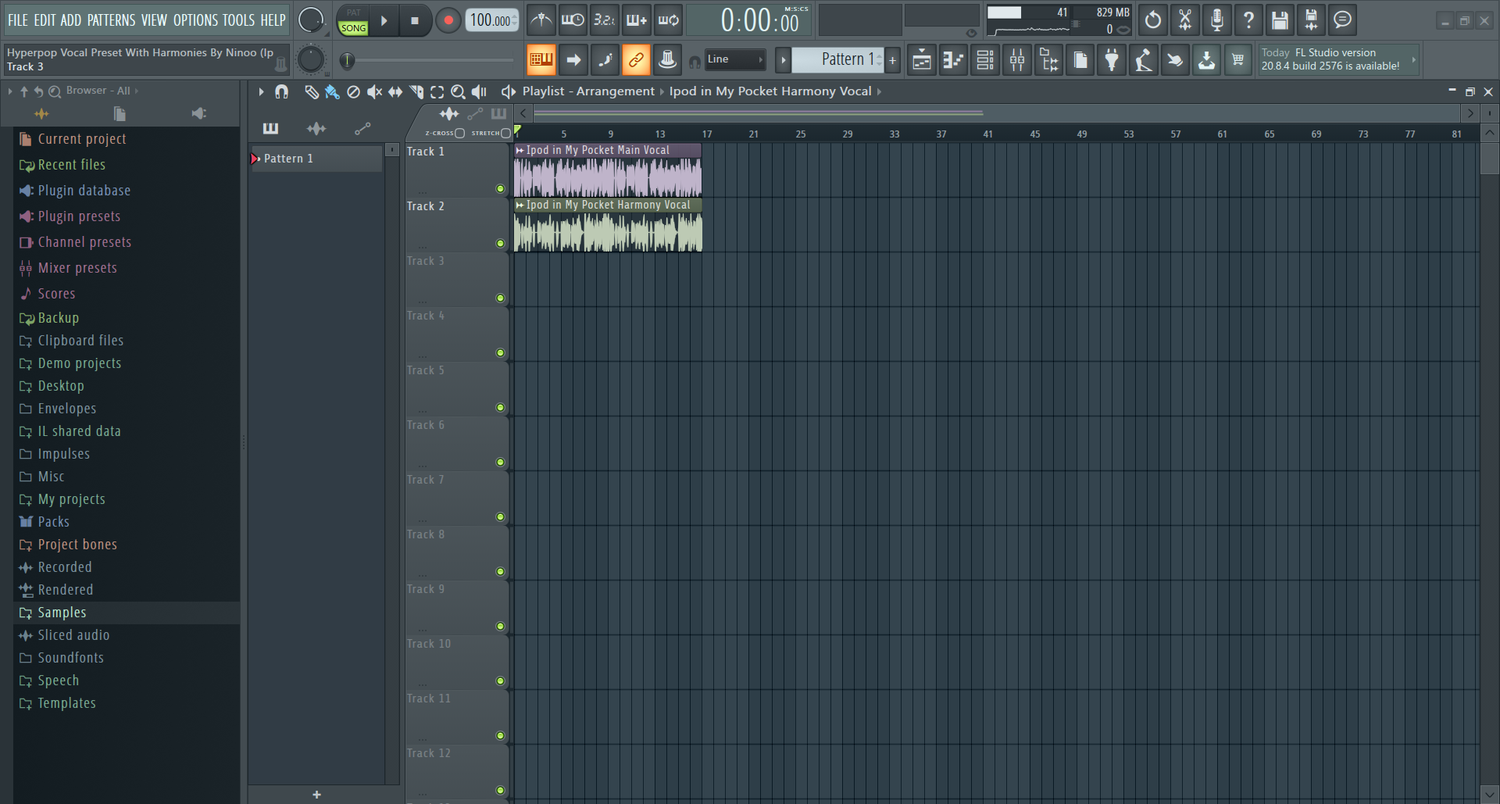
Task: Click the scissors cut icon in the toolbar
Action: tap(1184, 19)
